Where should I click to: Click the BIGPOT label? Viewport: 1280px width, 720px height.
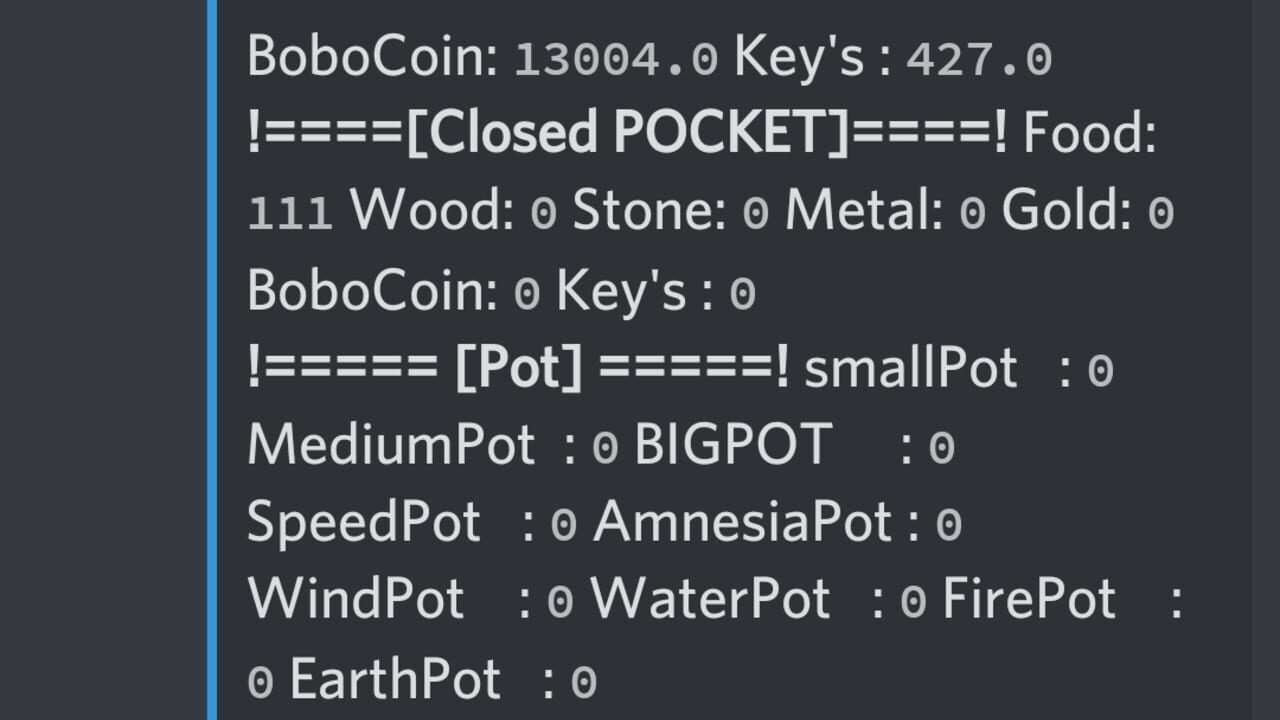click(x=733, y=446)
